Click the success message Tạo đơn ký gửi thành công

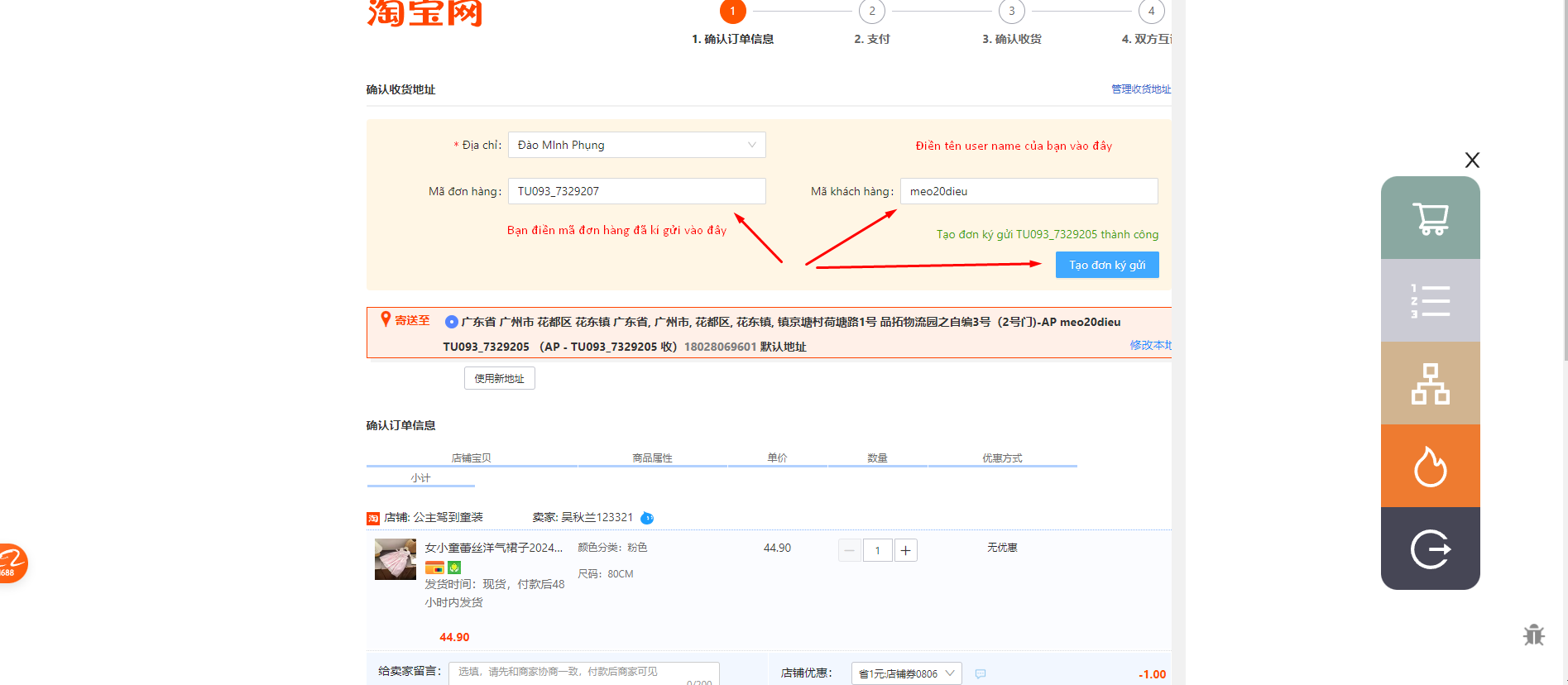click(x=1048, y=234)
